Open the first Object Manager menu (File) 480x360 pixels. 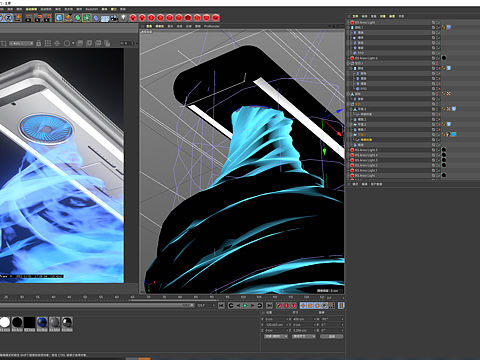355,16
